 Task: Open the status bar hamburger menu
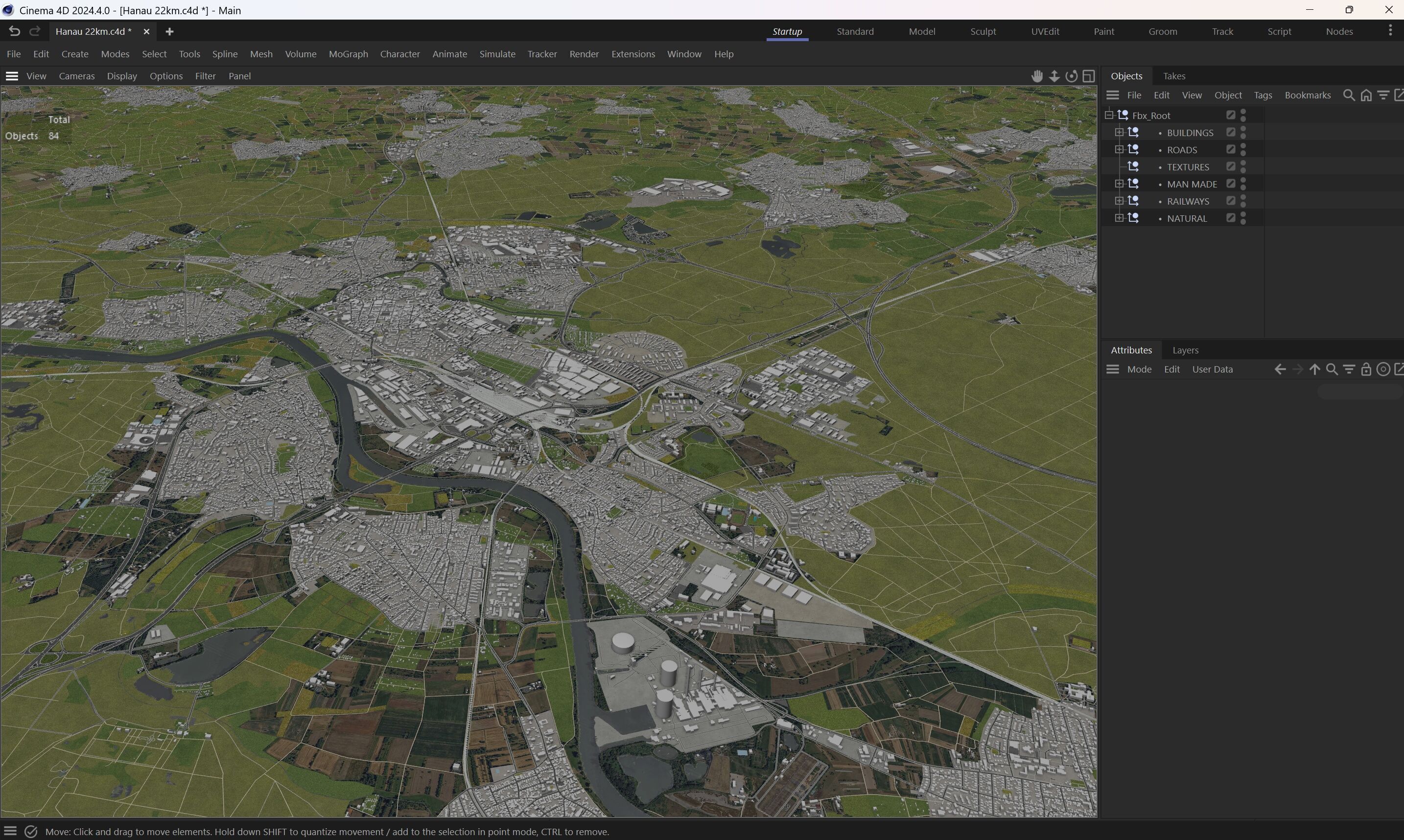pyautogui.click(x=10, y=831)
